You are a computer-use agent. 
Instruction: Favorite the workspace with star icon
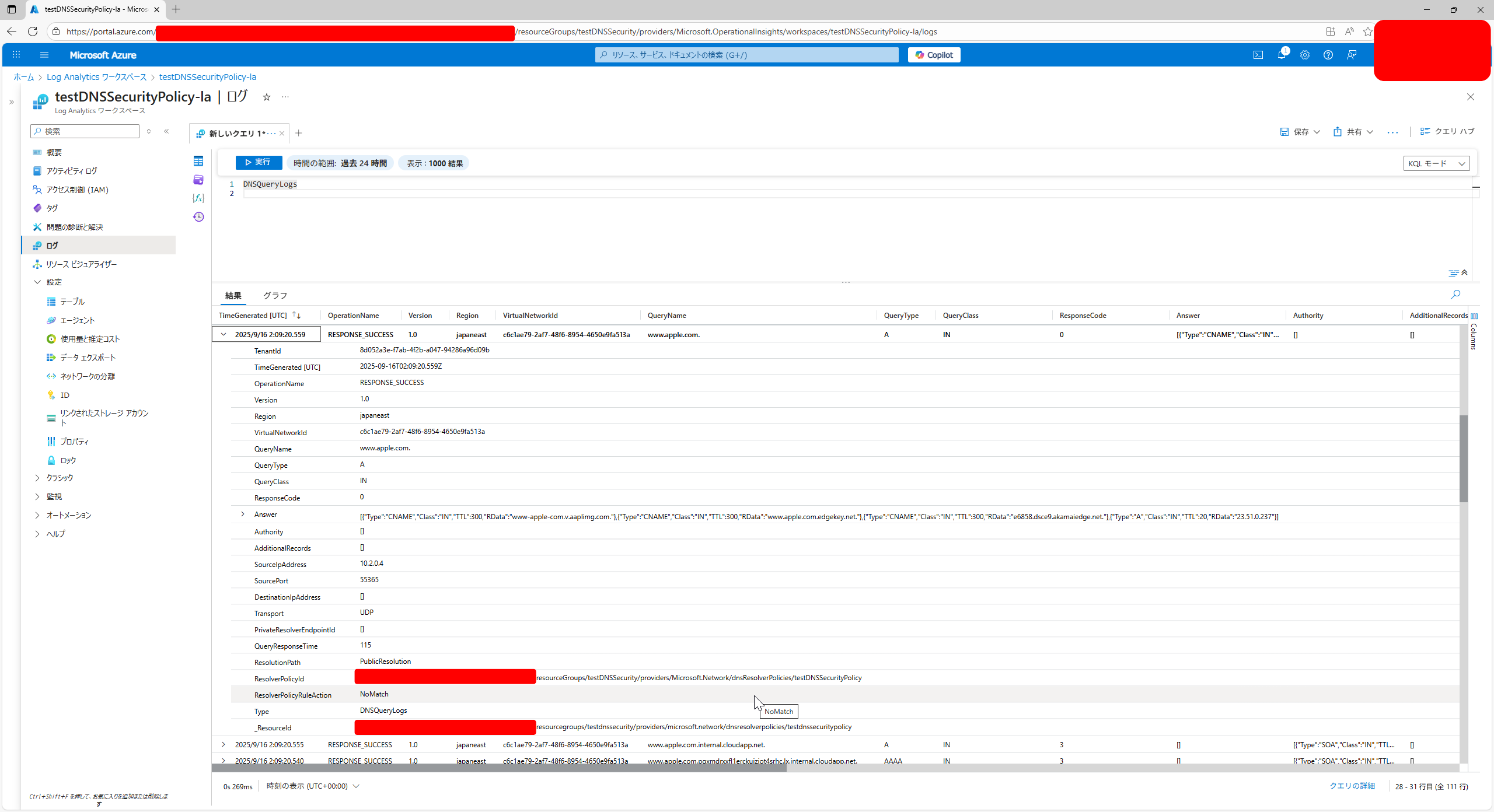click(x=267, y=97)
